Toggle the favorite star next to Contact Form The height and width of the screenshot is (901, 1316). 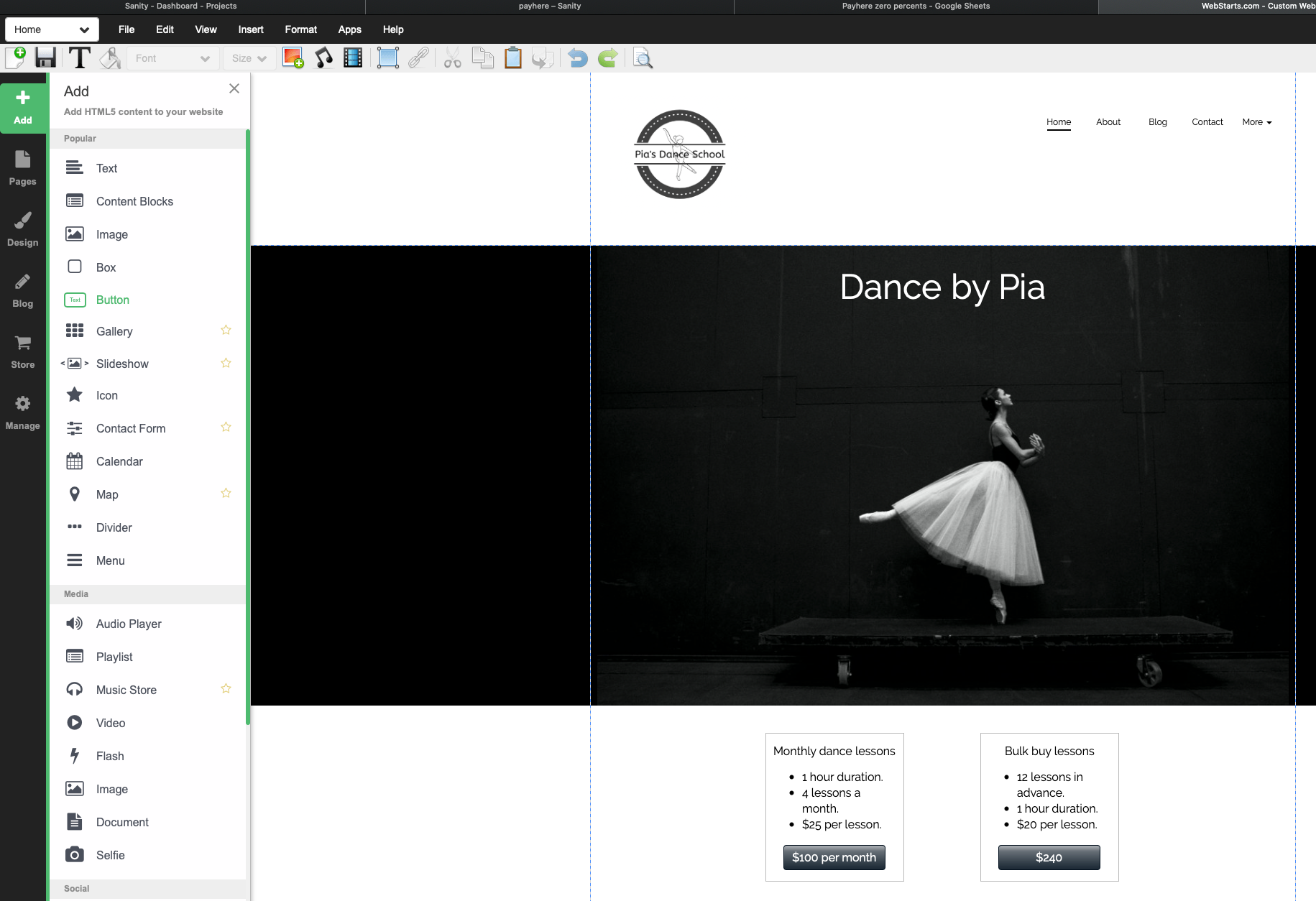pyautogui.click(x=226, y=428)
